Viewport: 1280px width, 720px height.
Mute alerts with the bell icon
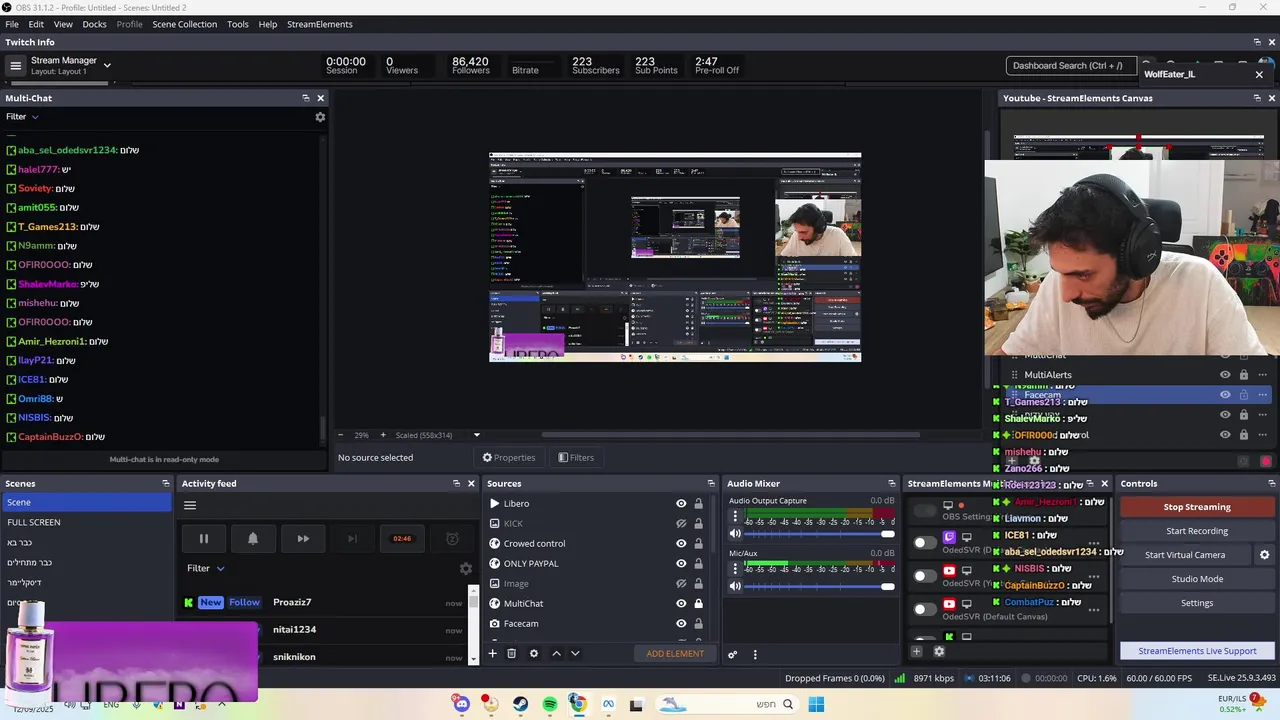(x=253, y=539)
